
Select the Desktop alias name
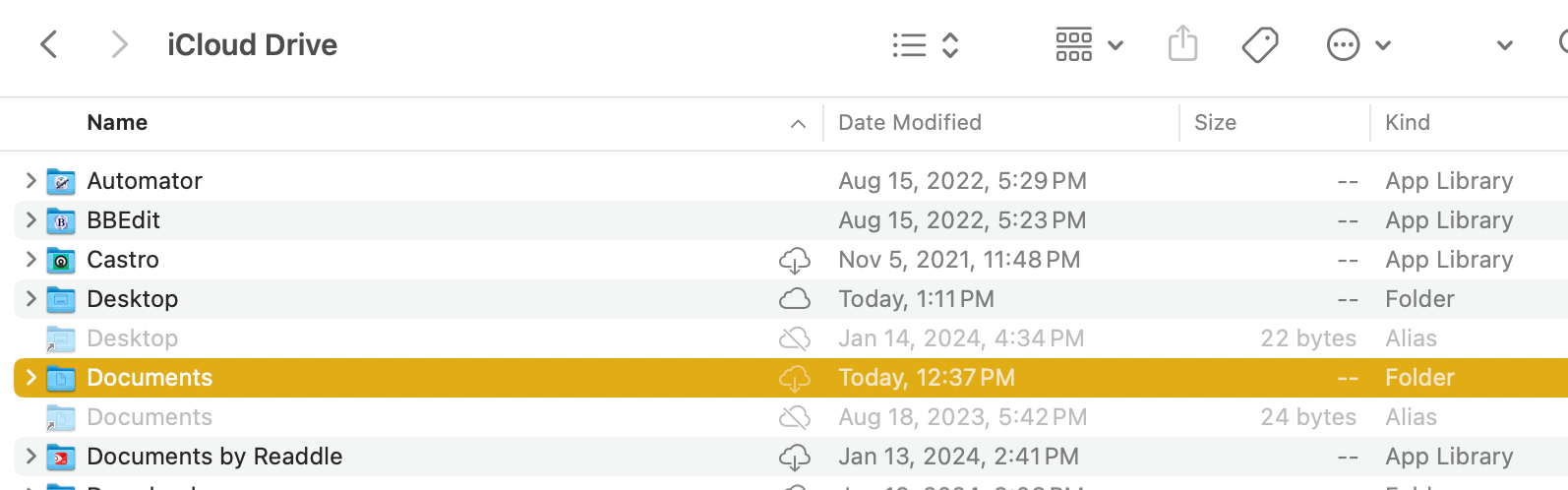133,338
